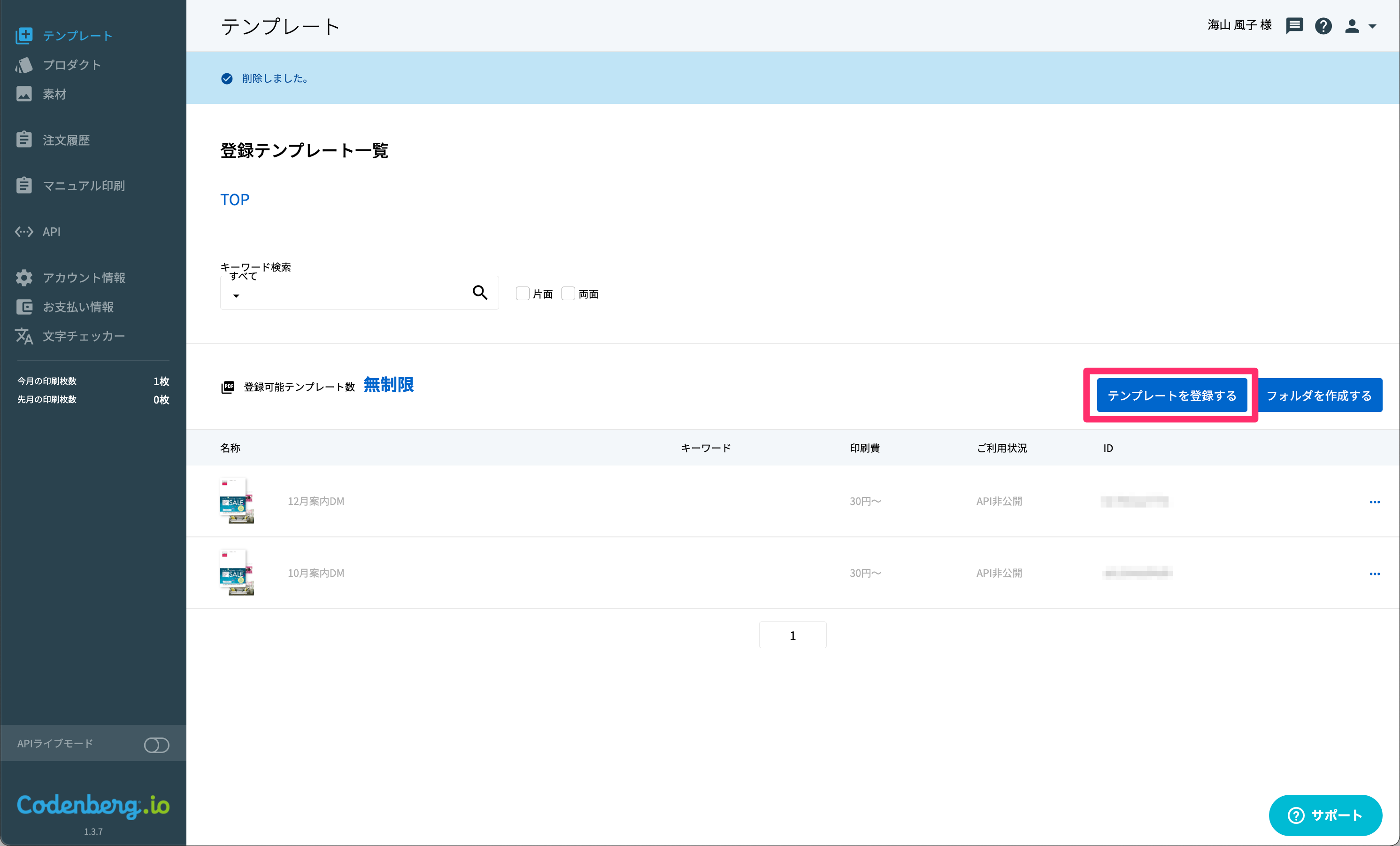Click the PDF icon beside 登録可能テンプレート数
The image size is (1400, 846).
tap(227, 387)
